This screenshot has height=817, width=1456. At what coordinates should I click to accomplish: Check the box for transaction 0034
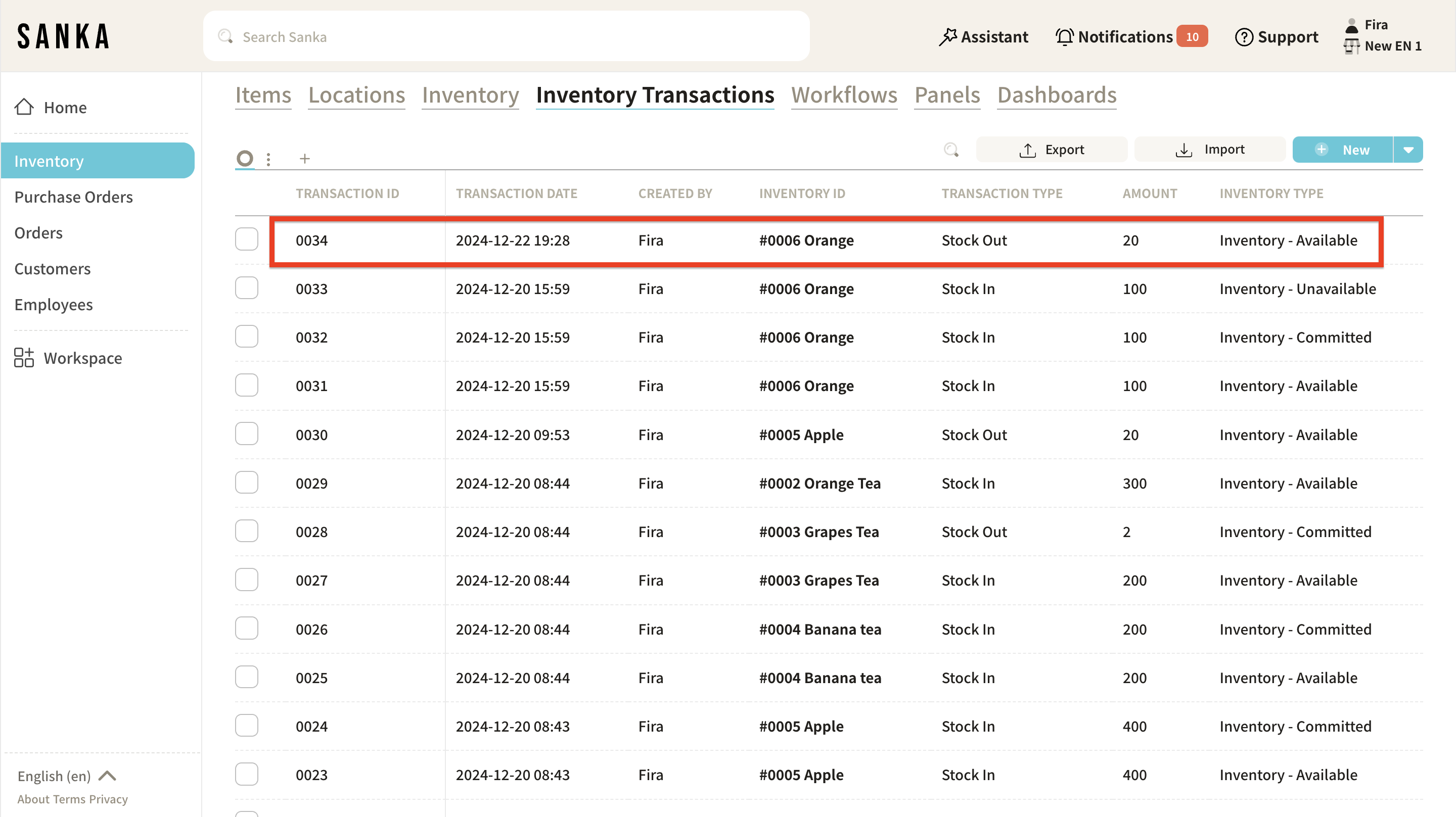246,239
